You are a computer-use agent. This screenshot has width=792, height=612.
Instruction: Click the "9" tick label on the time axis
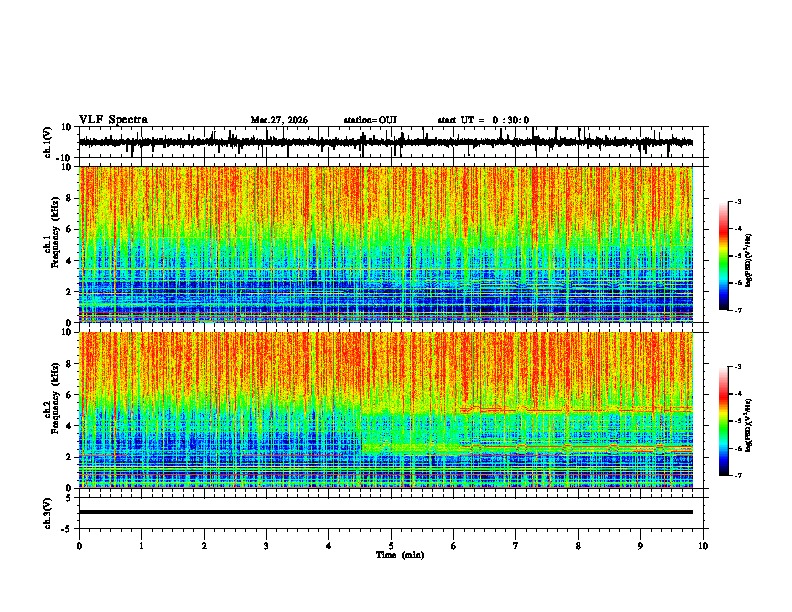[x=640, y=546]
